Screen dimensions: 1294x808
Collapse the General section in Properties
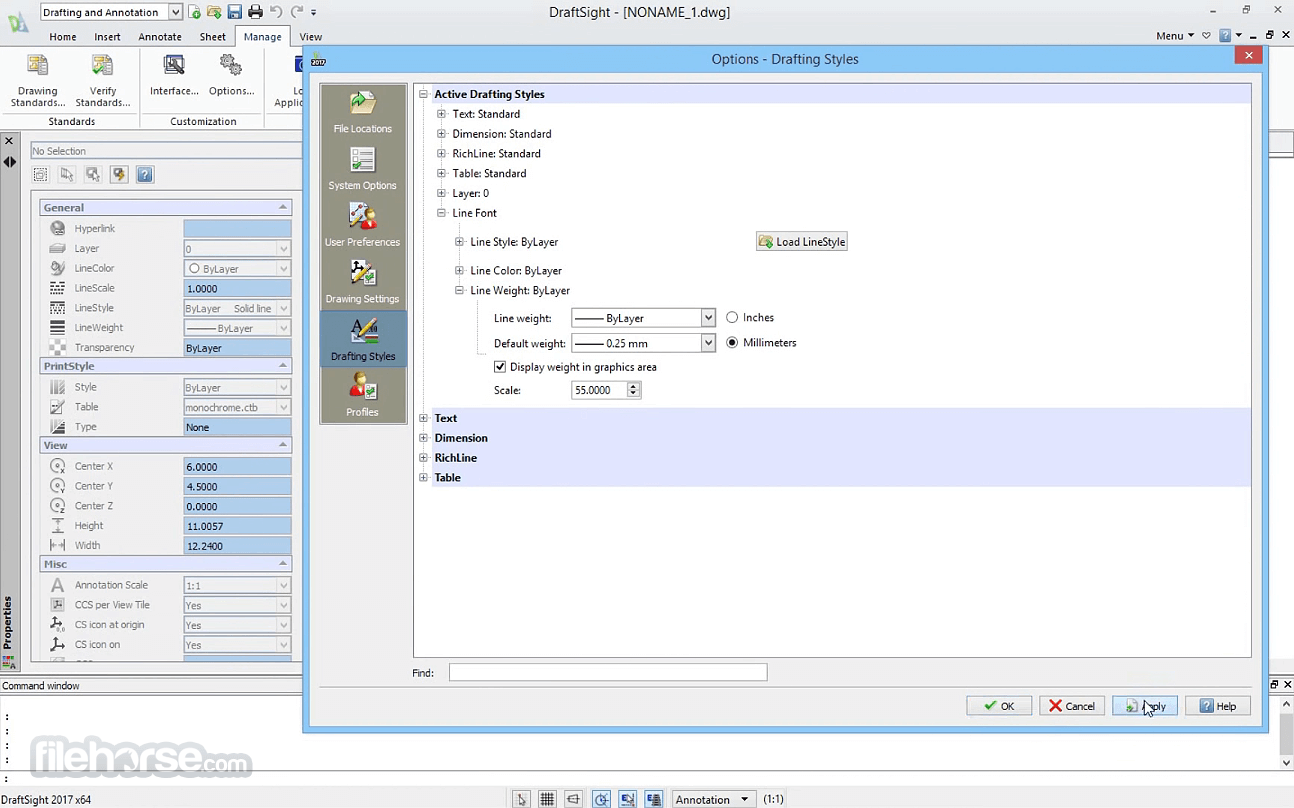(x=283, y=207)
